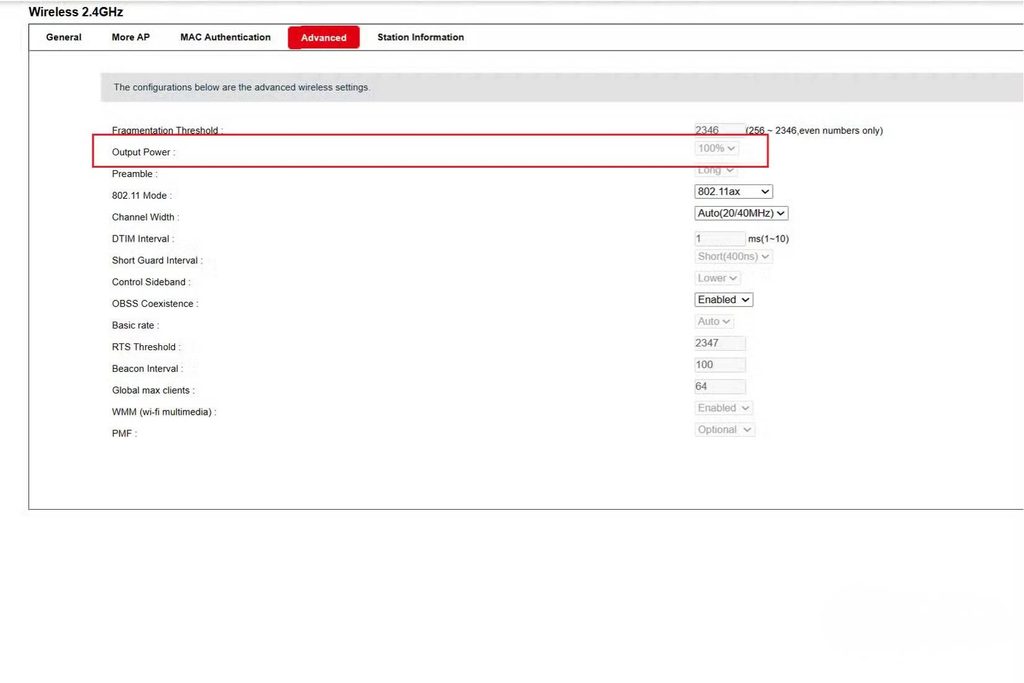The height and width of the screenshot is (683, 1024).
Task: Click the RTS Threshold input field
Action: coord(720,343)
